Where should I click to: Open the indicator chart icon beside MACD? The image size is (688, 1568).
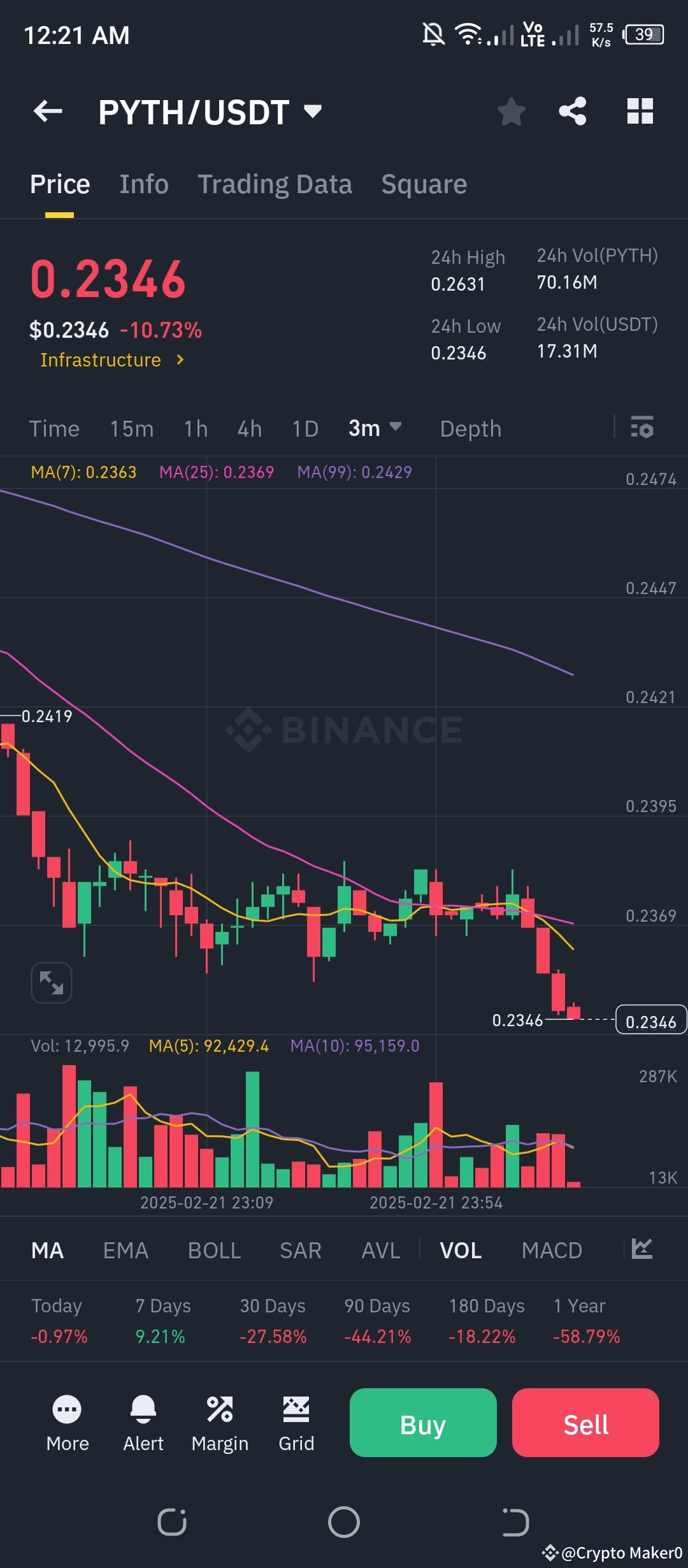(641, 1250)
